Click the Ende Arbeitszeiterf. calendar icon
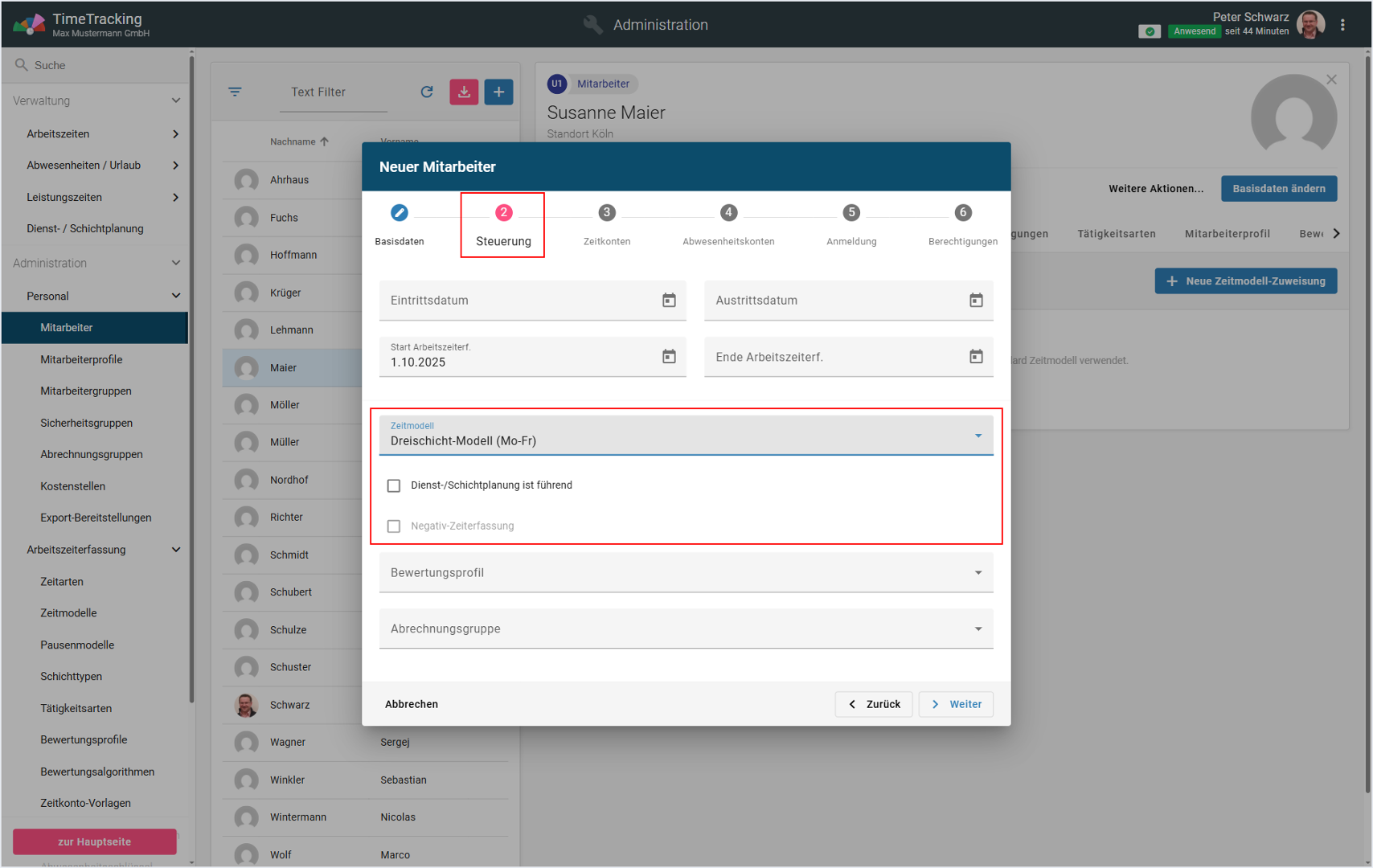The width and height of the screenshot is (1373, 868). (976, 357)
